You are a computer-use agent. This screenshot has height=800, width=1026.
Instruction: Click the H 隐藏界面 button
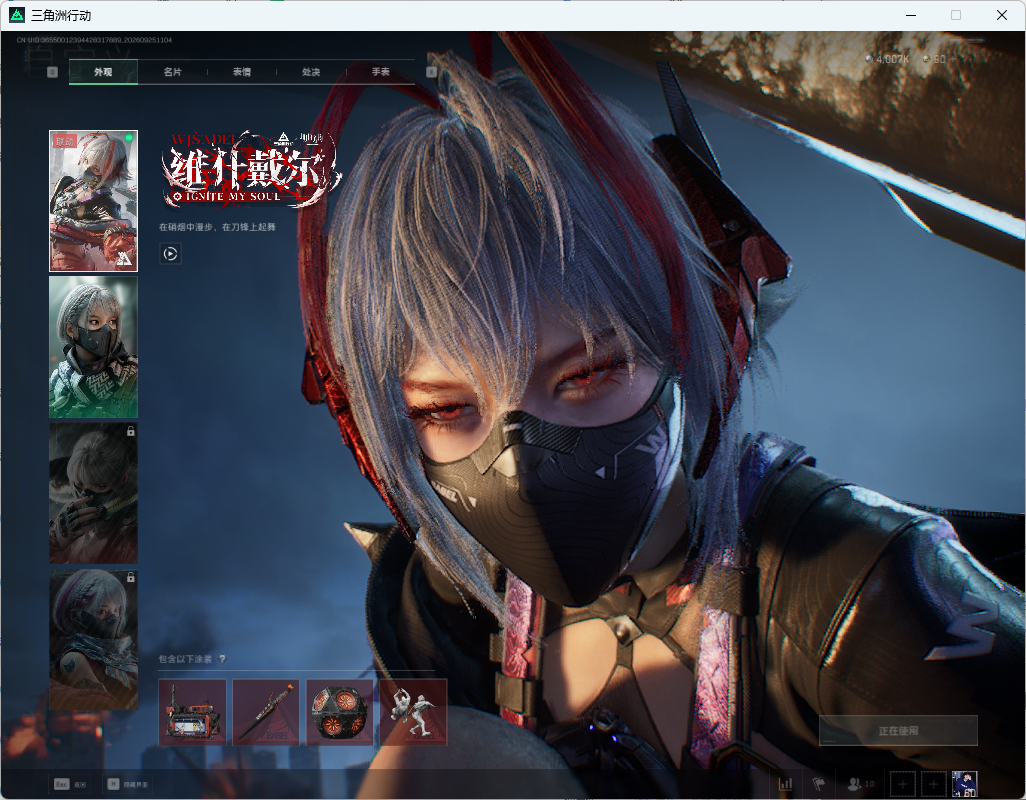click(x=128, y=784)
